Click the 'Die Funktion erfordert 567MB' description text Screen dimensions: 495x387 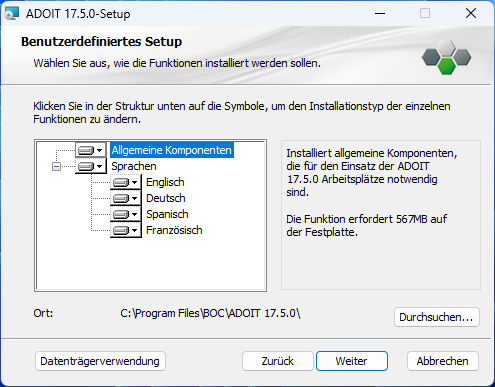(366, 226)
